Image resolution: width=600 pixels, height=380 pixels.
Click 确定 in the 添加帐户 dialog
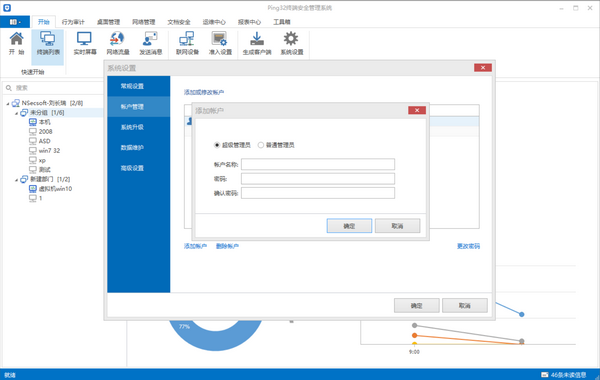click(x=349, y=226)
